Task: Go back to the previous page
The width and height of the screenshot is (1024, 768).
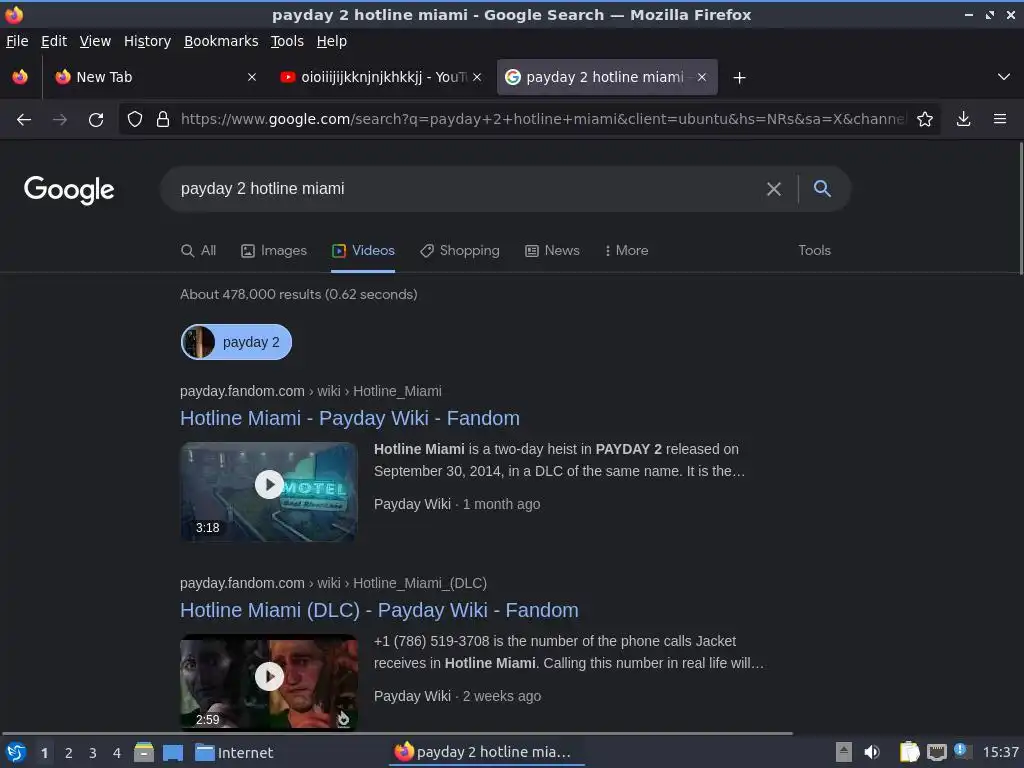Action: coord(24,120)
